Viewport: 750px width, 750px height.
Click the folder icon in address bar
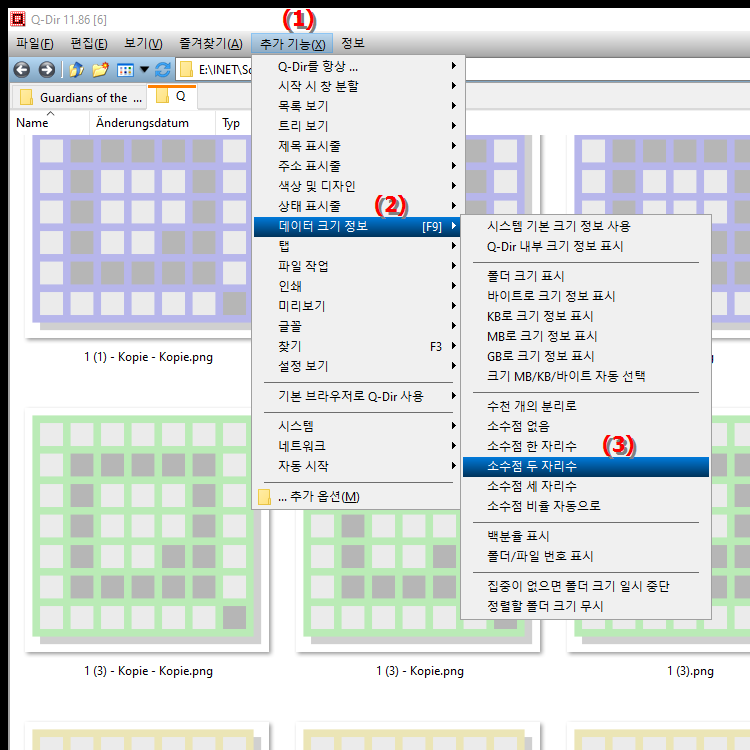pyautogui.click(x=186, y=70)
